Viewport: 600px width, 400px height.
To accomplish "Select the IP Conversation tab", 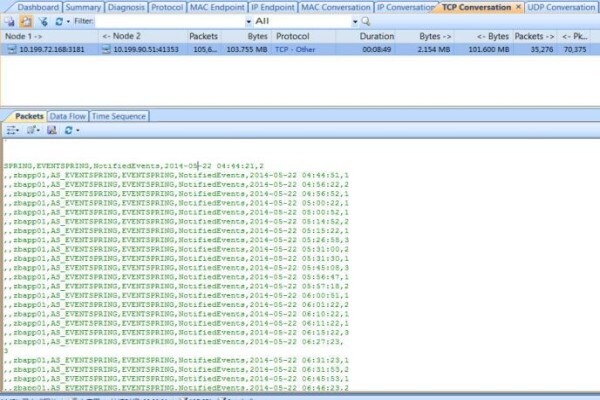I will pos(406,7).
